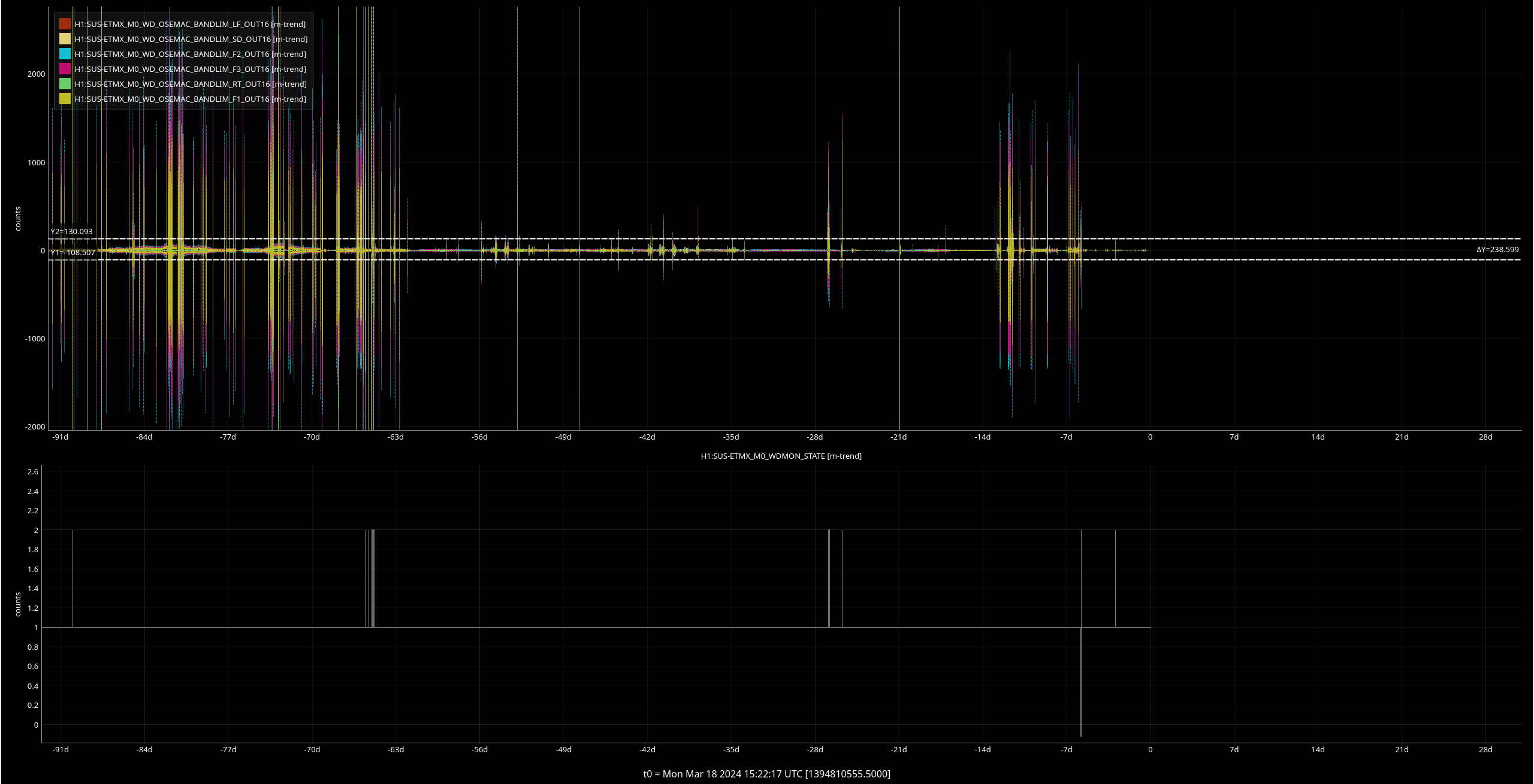Click the ΔY=238.599 cursor difference label
The image size is (1534, 784).
(1497, 249)
